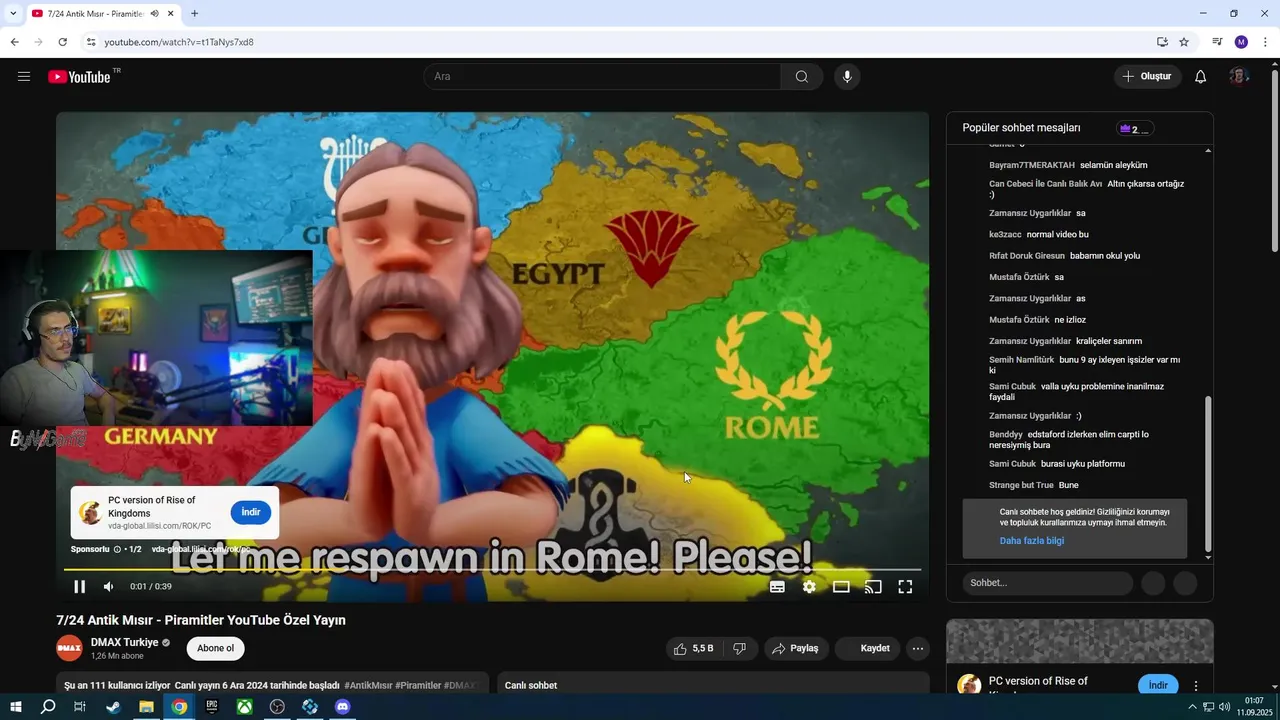Open the Chrome profile M avatar
The width and height of the screenshot is (1280, 720).
coord(1241,42)
